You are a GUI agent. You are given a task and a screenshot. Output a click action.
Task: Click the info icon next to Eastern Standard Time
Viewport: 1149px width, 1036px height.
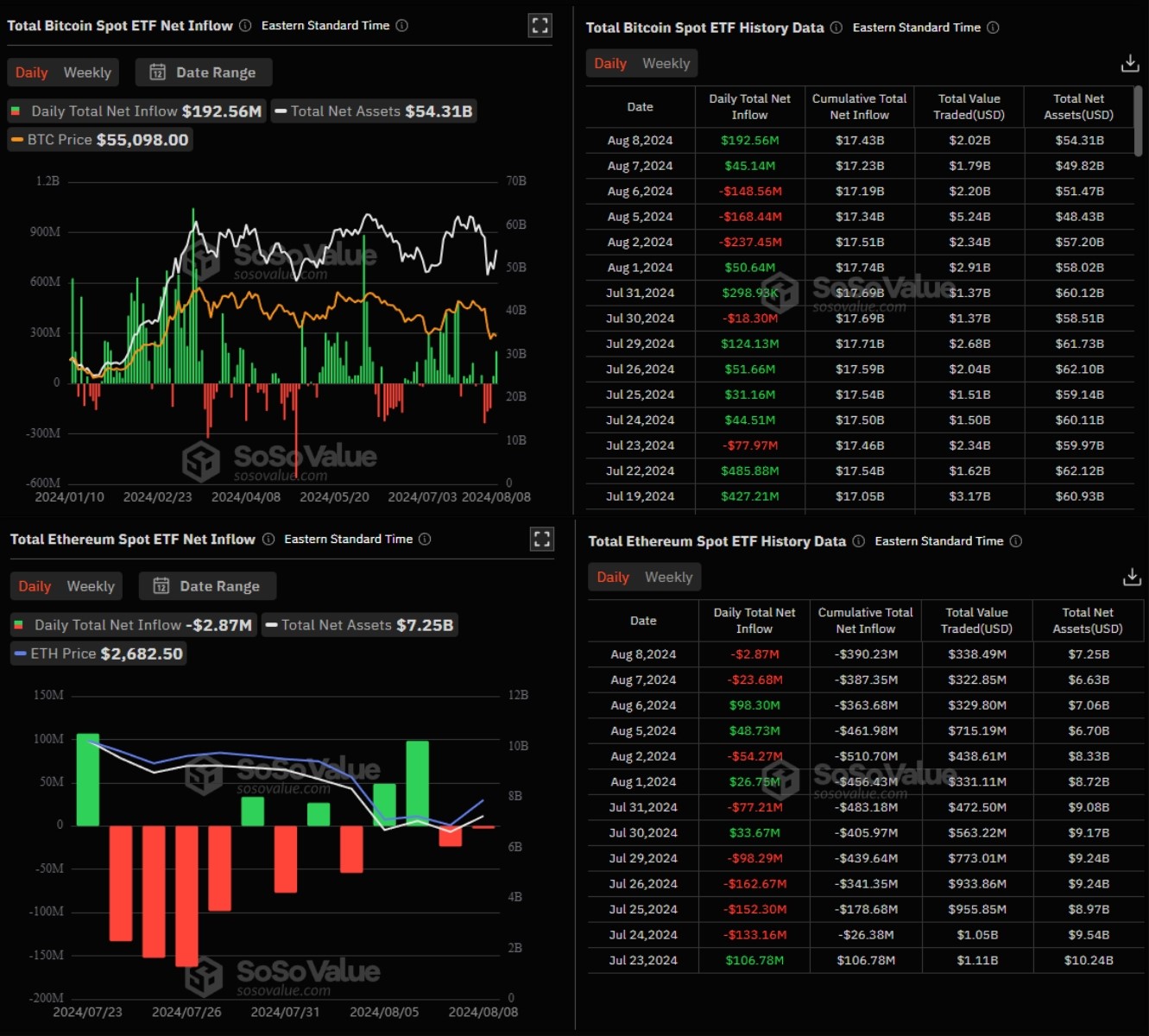[x=401, y=26]
